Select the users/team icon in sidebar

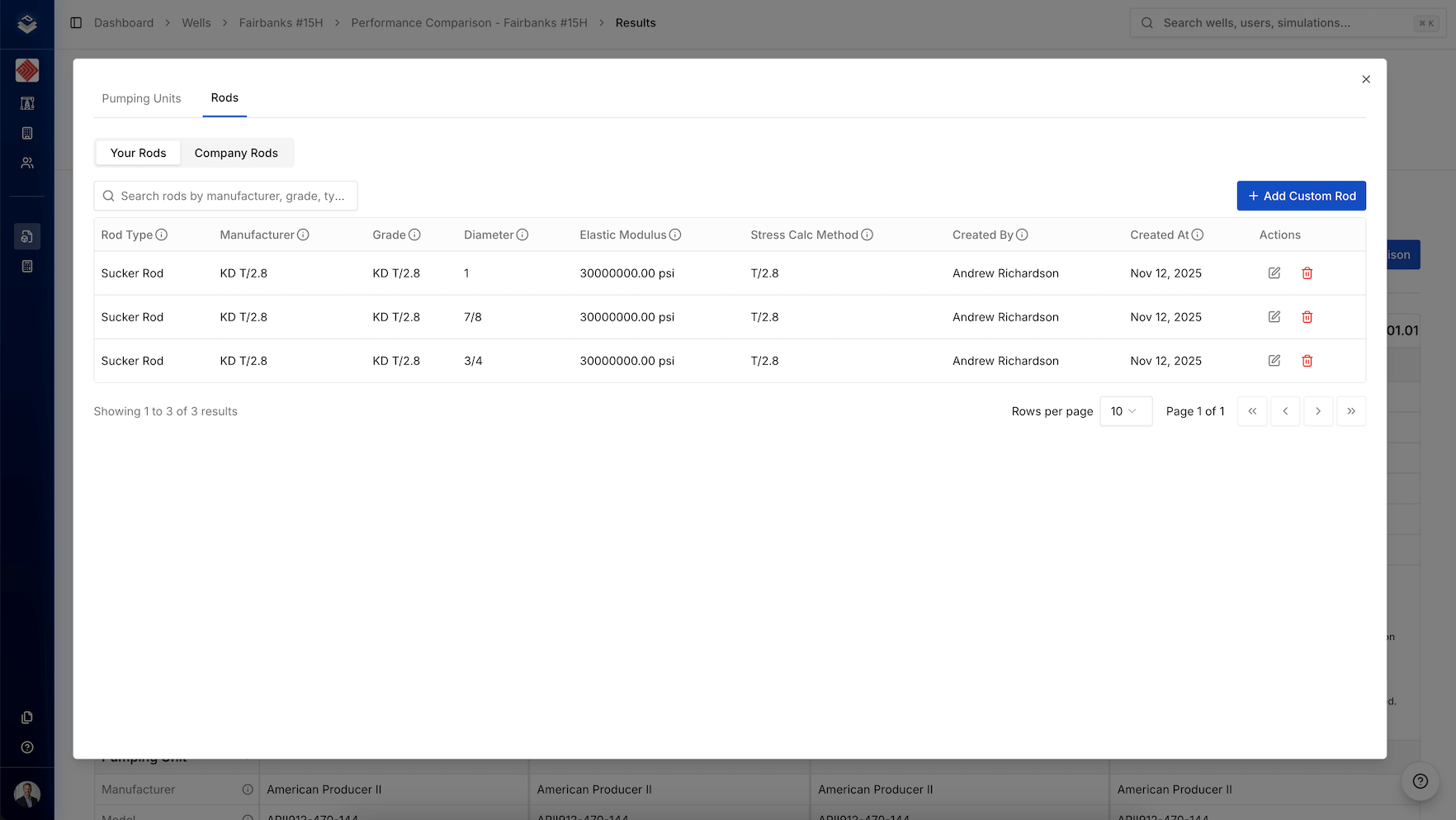click(27, 163)
